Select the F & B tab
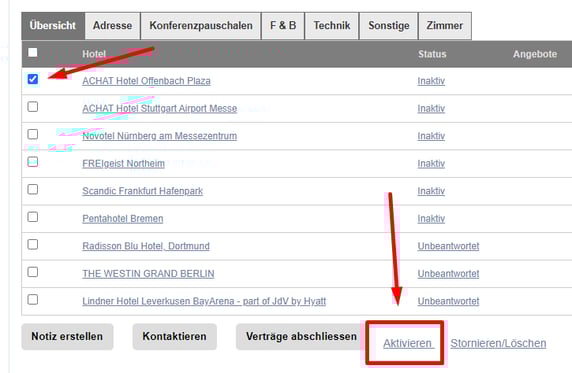This screenshot has width=572, height=373. click(x=283, y=26)
